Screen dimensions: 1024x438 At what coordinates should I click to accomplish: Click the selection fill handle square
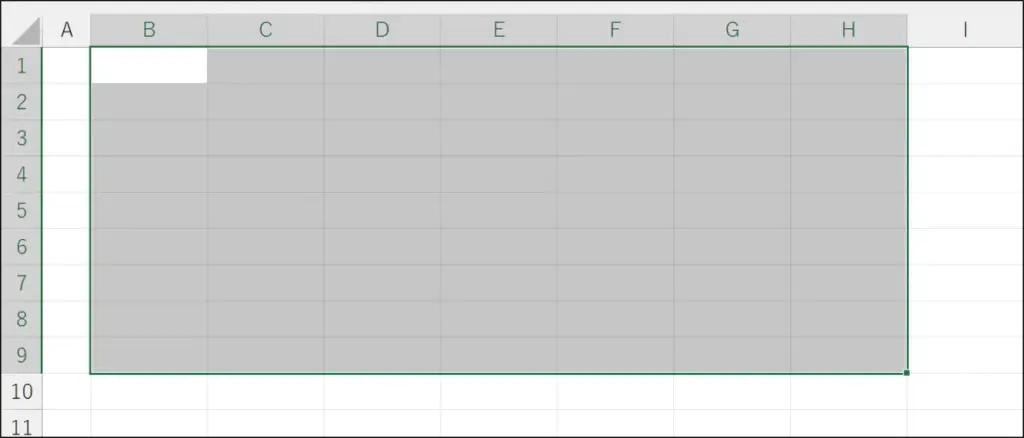(x=906, y=373)
